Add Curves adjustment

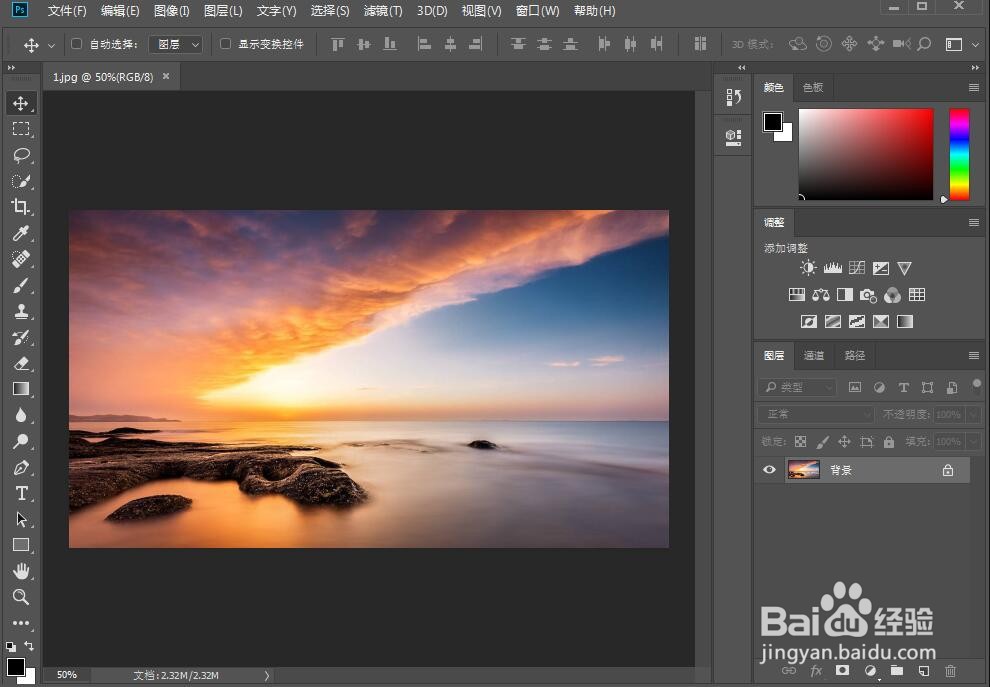pos(857,268)
